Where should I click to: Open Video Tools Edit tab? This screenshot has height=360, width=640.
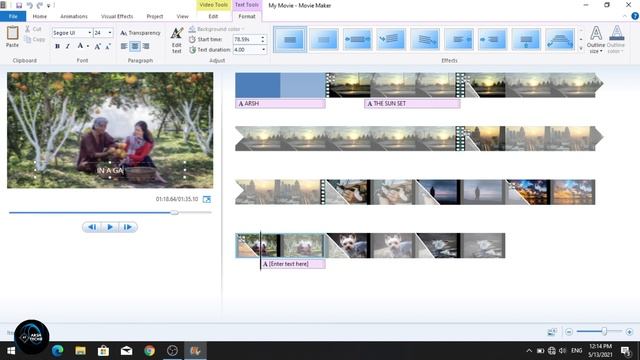tap(213, 16)
